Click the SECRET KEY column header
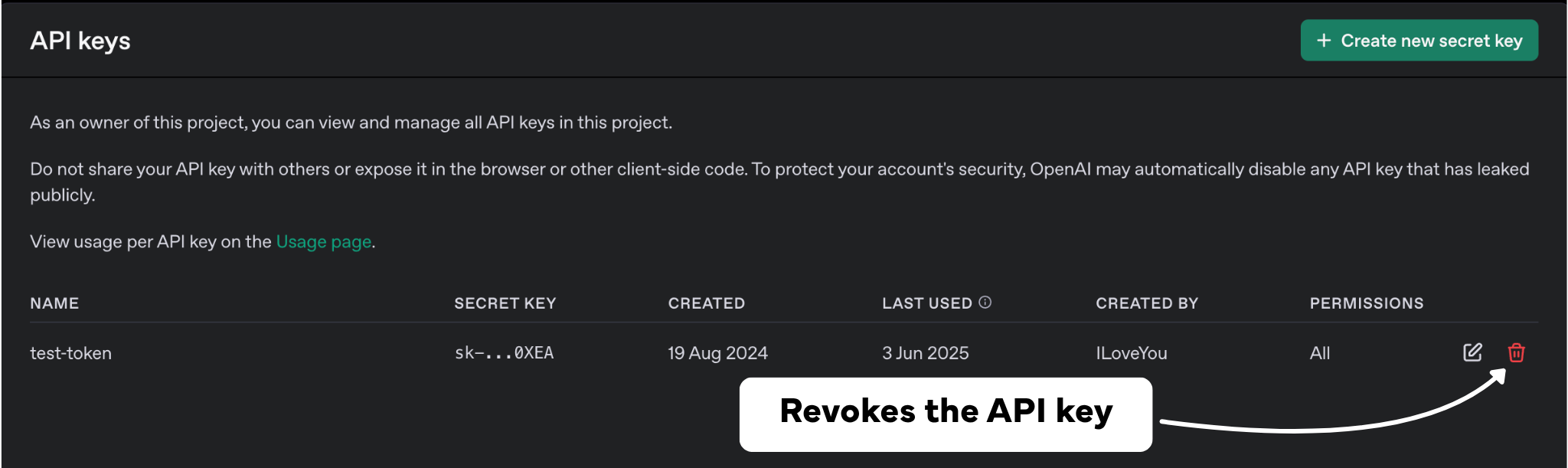The width and height of the screenshot is (1568, 468). [505, 303]
